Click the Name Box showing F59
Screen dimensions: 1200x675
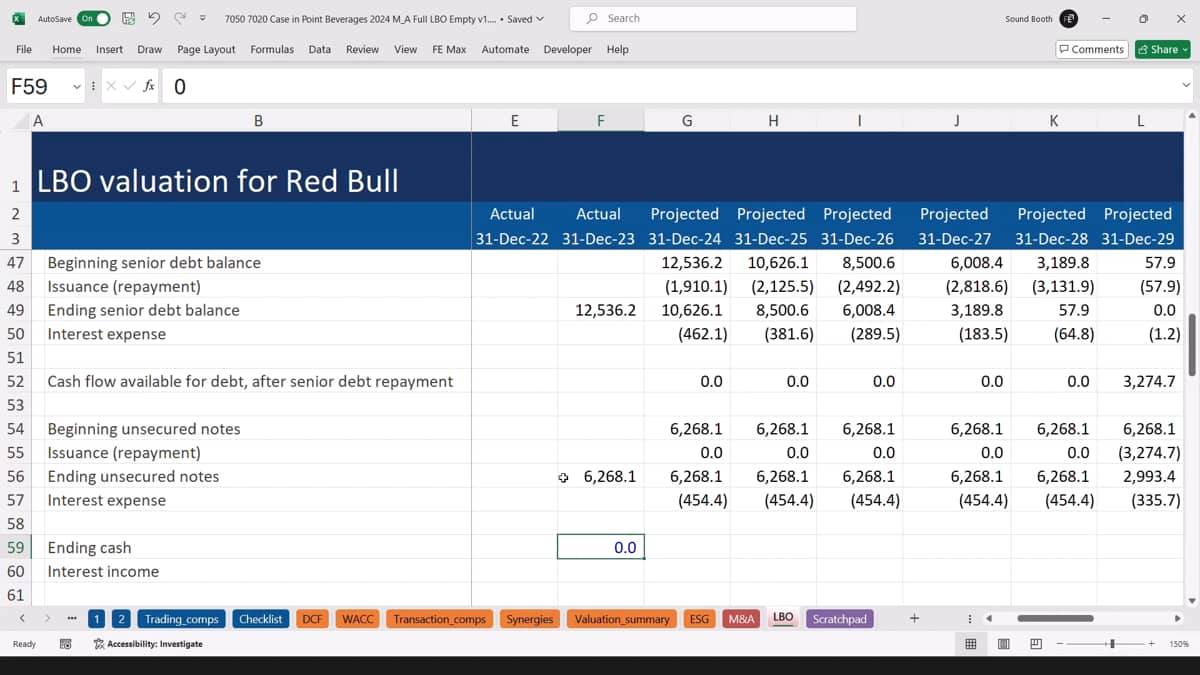click(x=38, y=87)
